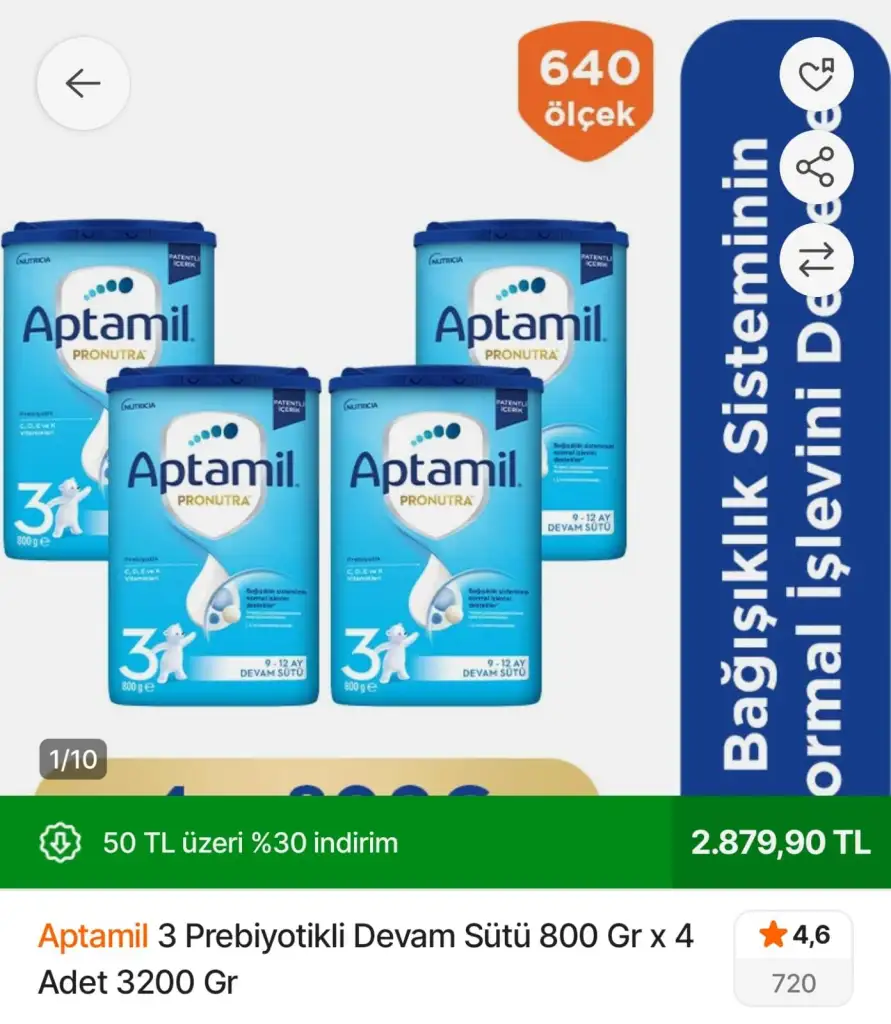The height and width of the screenshot is (1024, 891).
Task: Tap the back arrow button
Action: (x=83, y=84)
